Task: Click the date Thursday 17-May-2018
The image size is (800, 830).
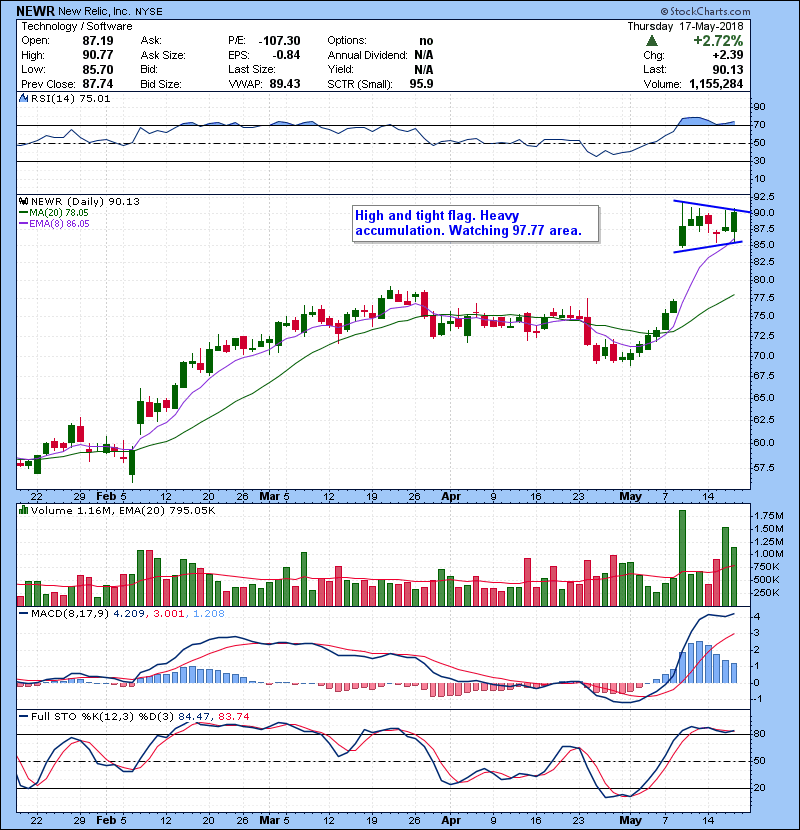Action: (x=685, y=26)
